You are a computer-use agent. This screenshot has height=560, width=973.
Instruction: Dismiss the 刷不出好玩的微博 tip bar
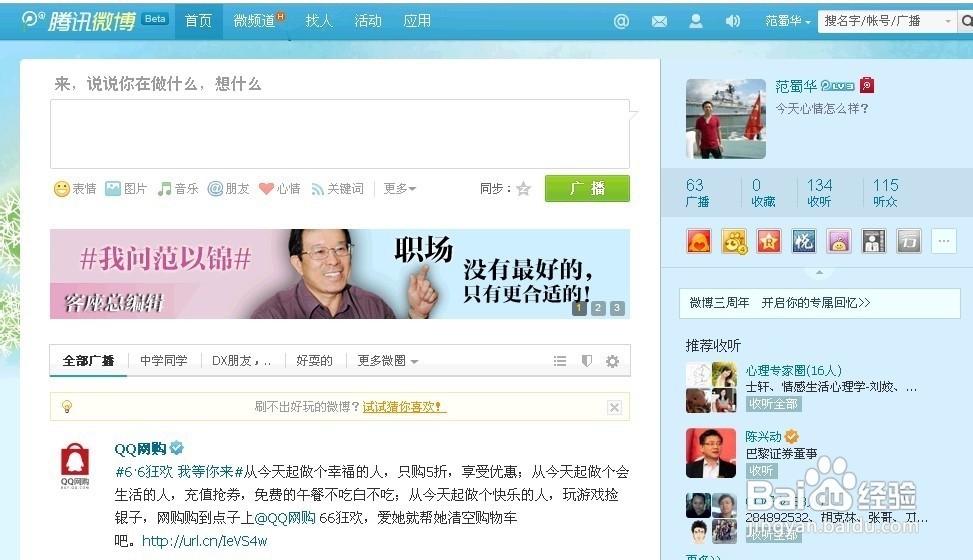[614, 407]
